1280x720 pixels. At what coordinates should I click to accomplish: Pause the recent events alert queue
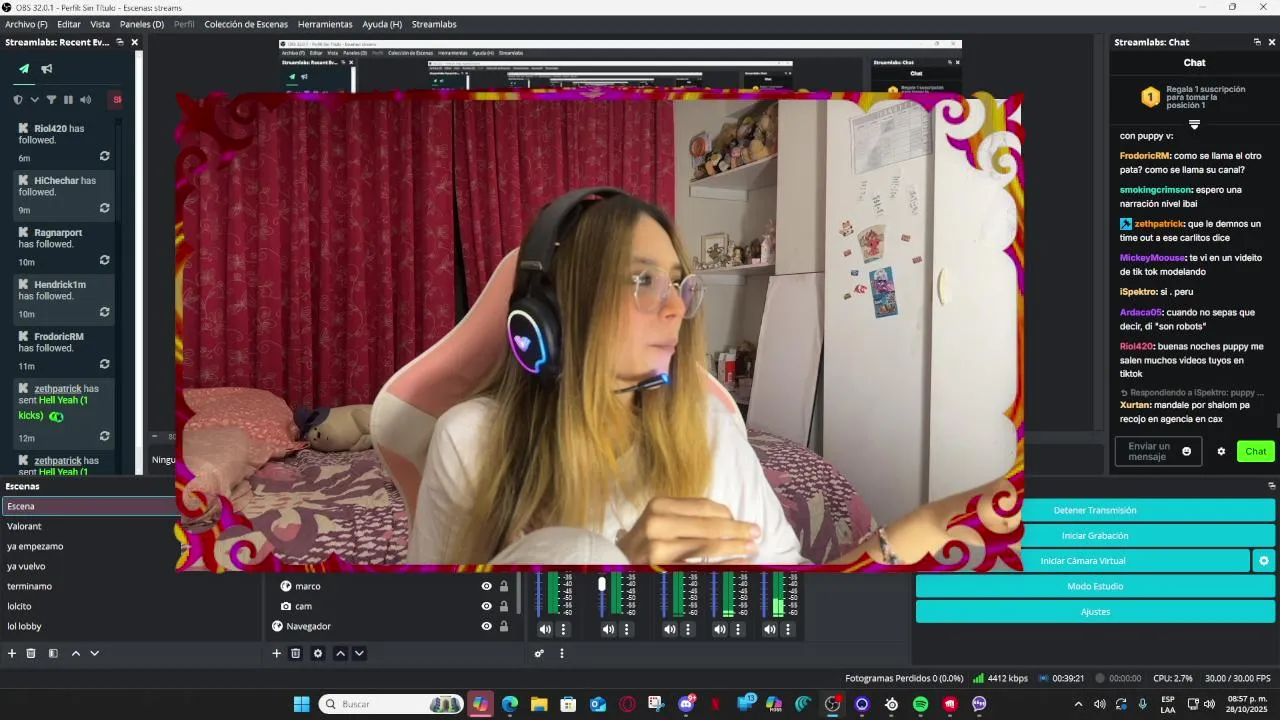[x=68, y=100]
